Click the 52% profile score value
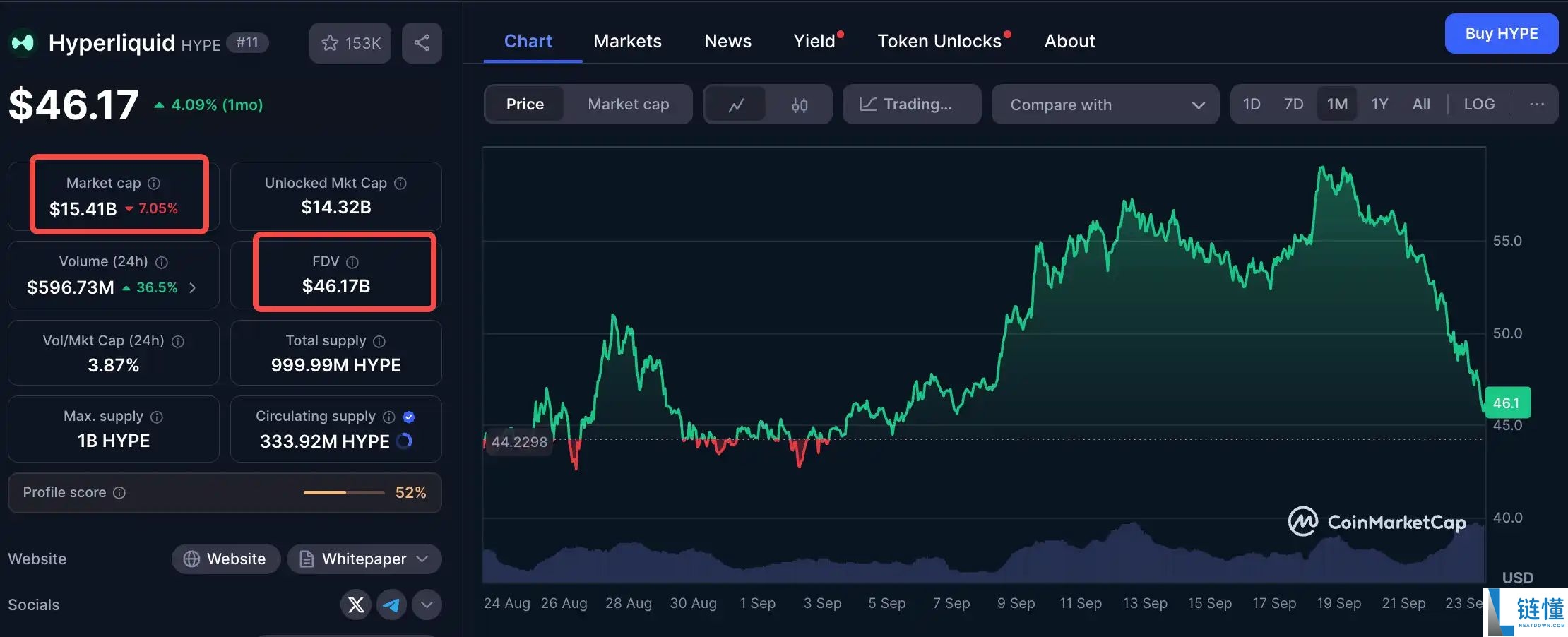The image size is (1568, 637). point(410,493)
